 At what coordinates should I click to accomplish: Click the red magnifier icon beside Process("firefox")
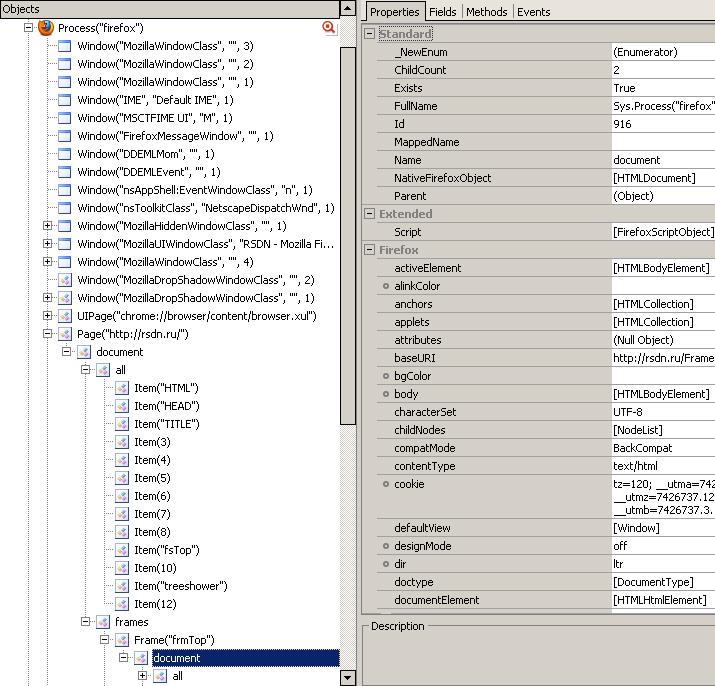(329, 28)
